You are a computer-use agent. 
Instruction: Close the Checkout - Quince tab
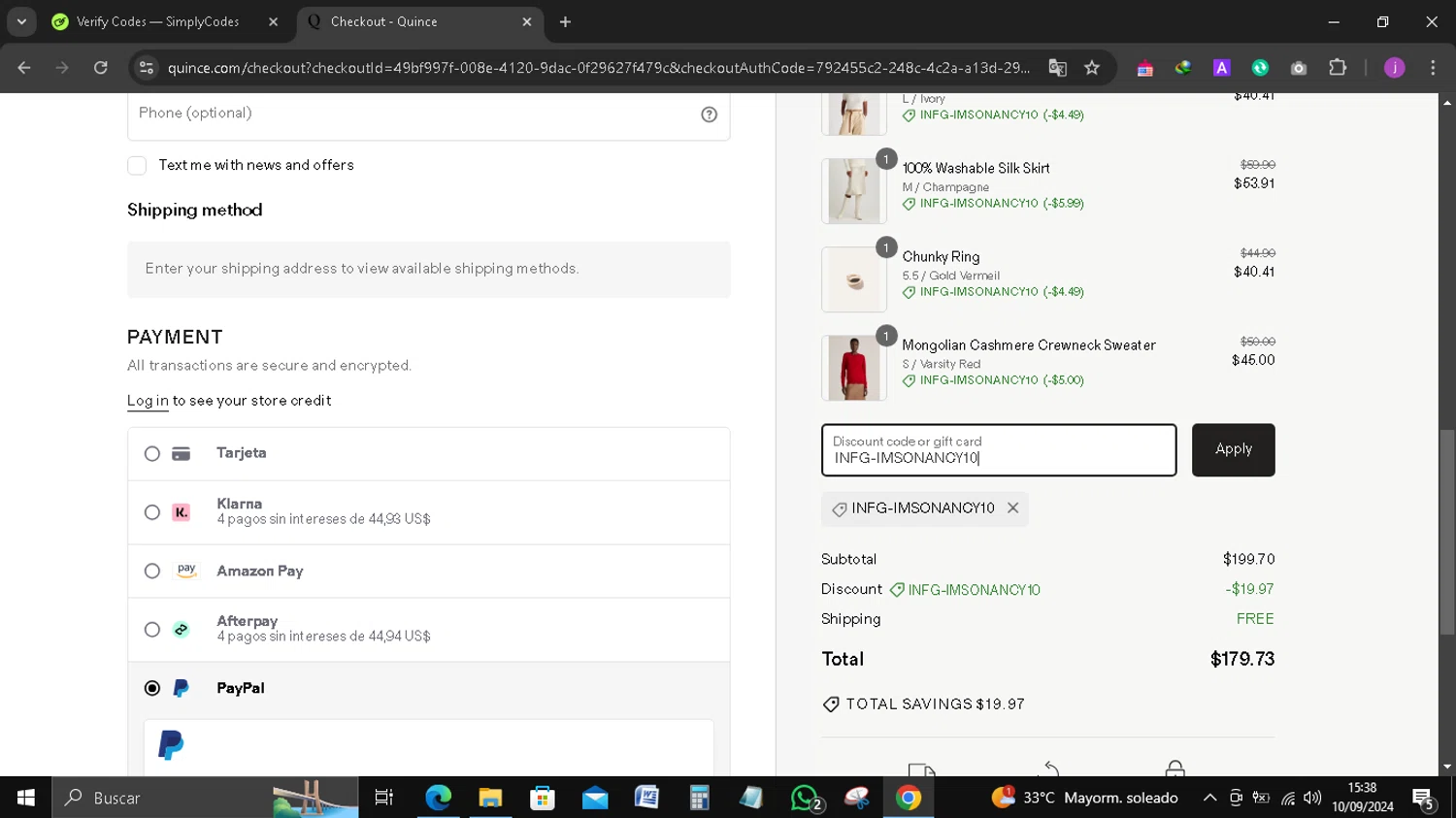coord(527,21)
